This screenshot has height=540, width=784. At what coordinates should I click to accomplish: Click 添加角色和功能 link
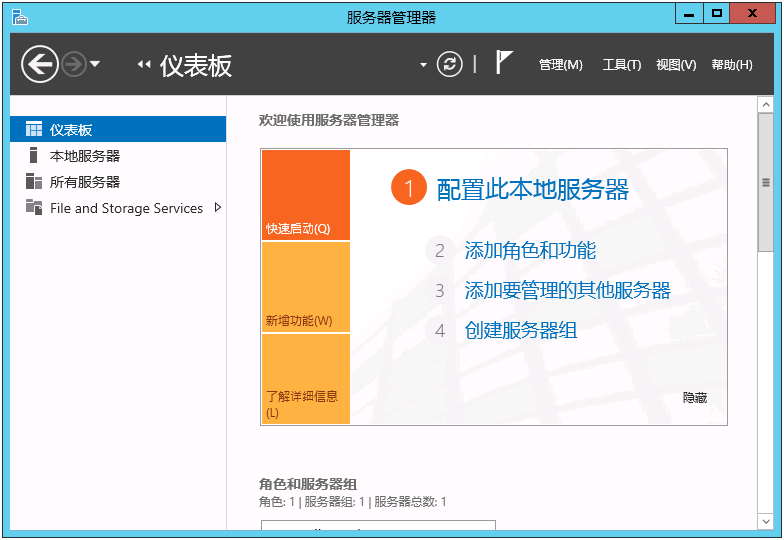click(x=530, y=251)
